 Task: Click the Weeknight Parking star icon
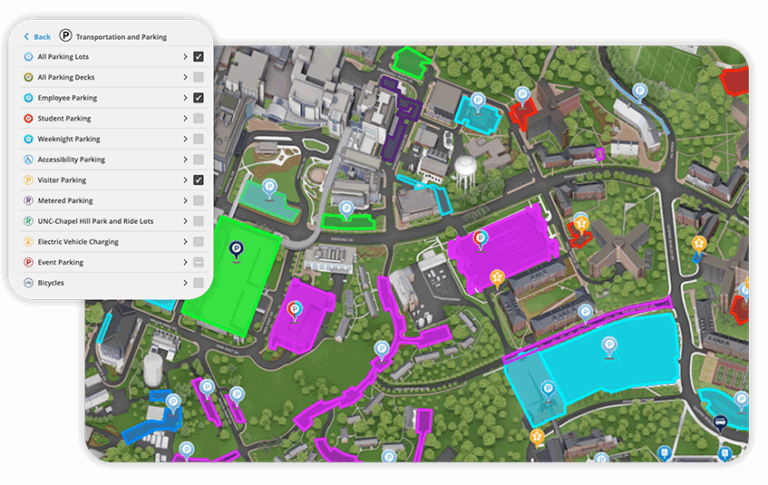28,139
